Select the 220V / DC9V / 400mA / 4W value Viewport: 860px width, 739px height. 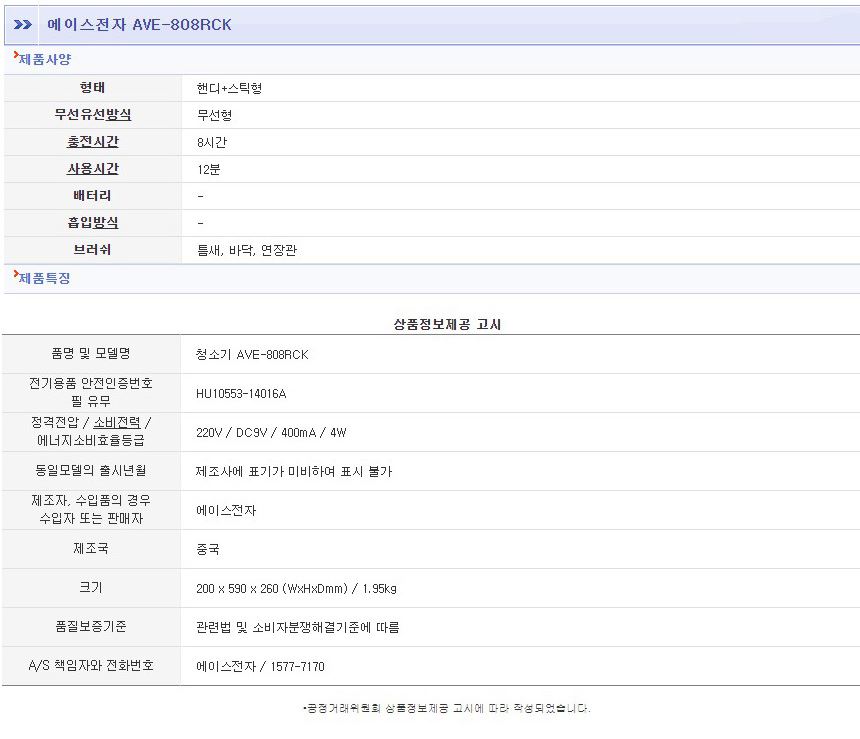coord(271,433)
